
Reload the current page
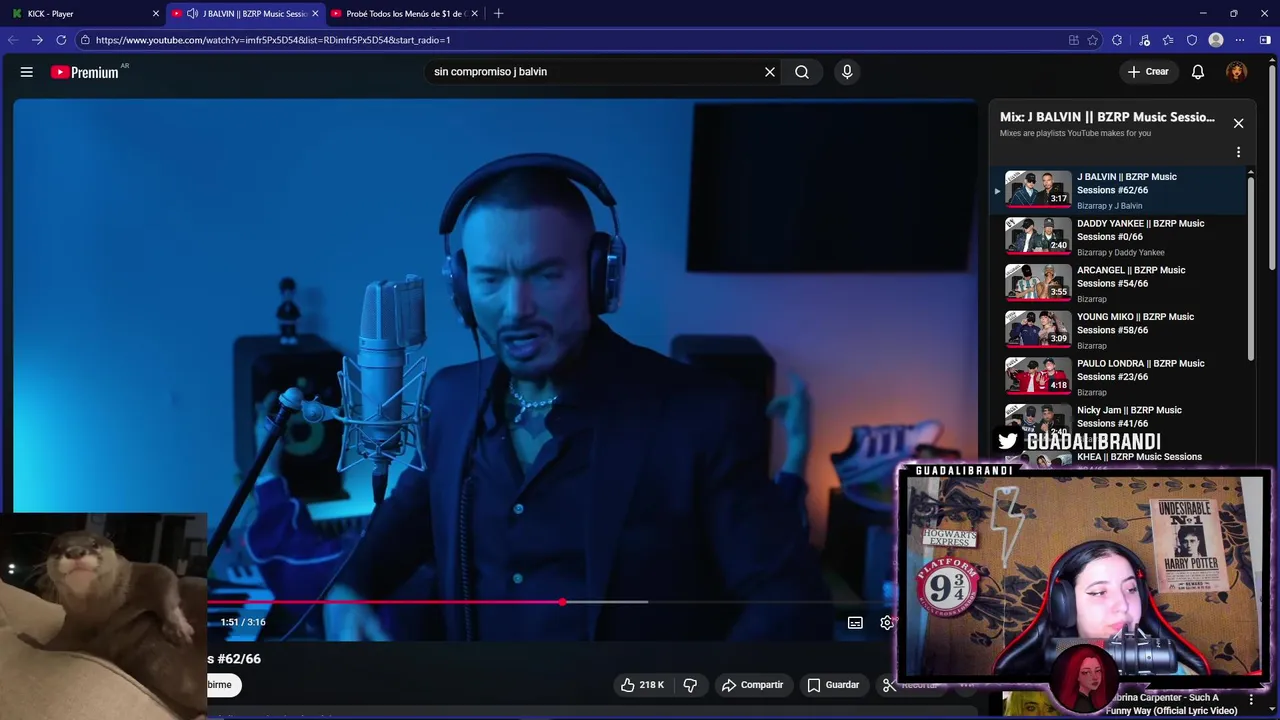coord(61,40)
